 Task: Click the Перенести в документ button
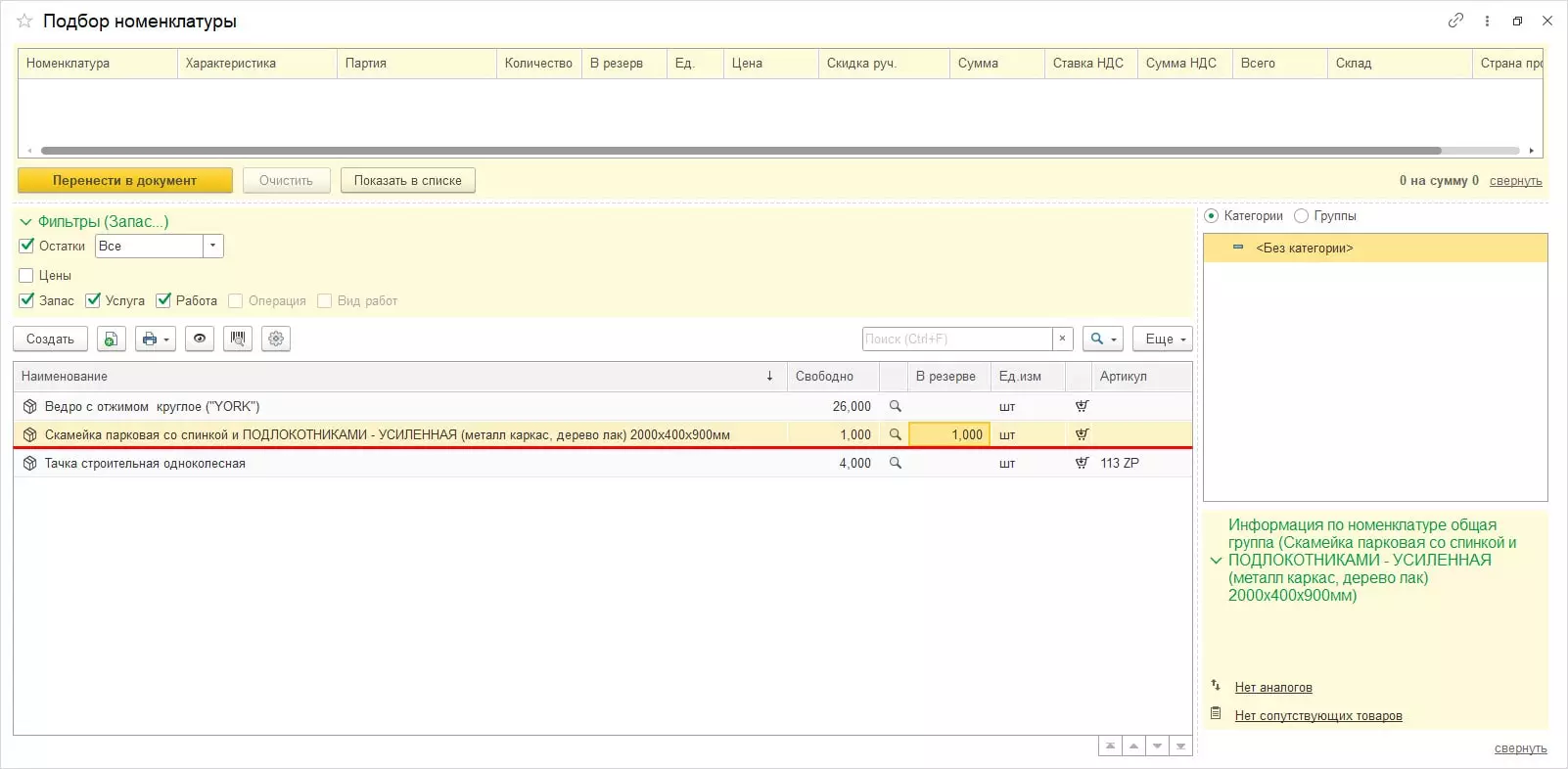[125, 180]
